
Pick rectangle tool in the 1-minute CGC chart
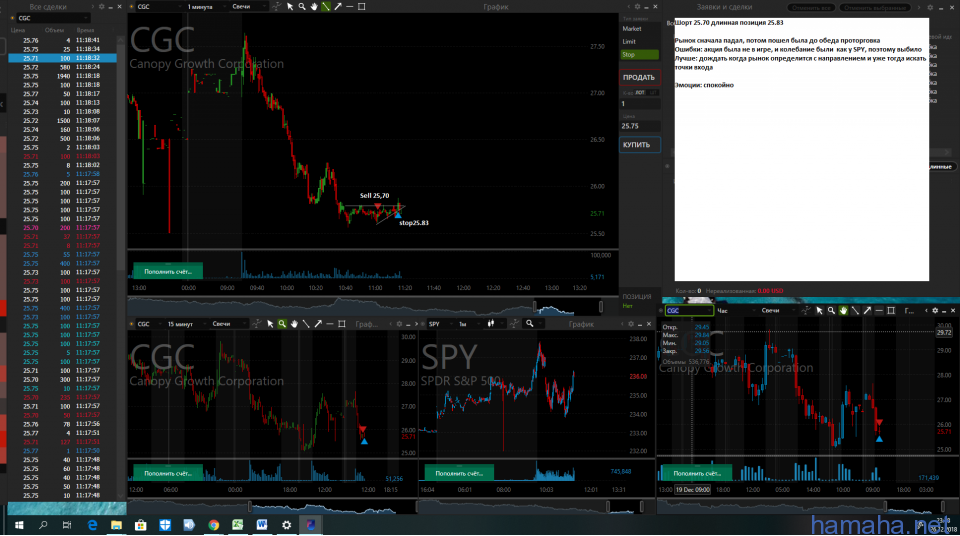[x=362, y=7]
